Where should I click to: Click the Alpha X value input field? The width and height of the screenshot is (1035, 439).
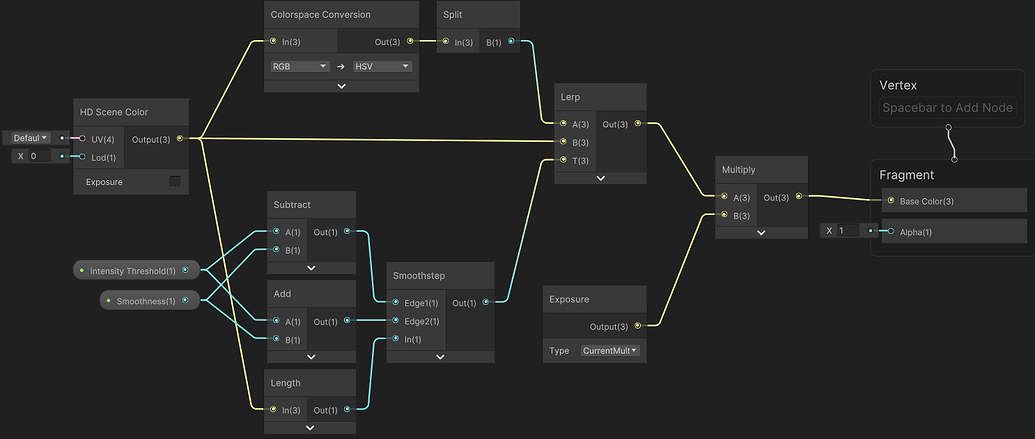coord(849,231)
